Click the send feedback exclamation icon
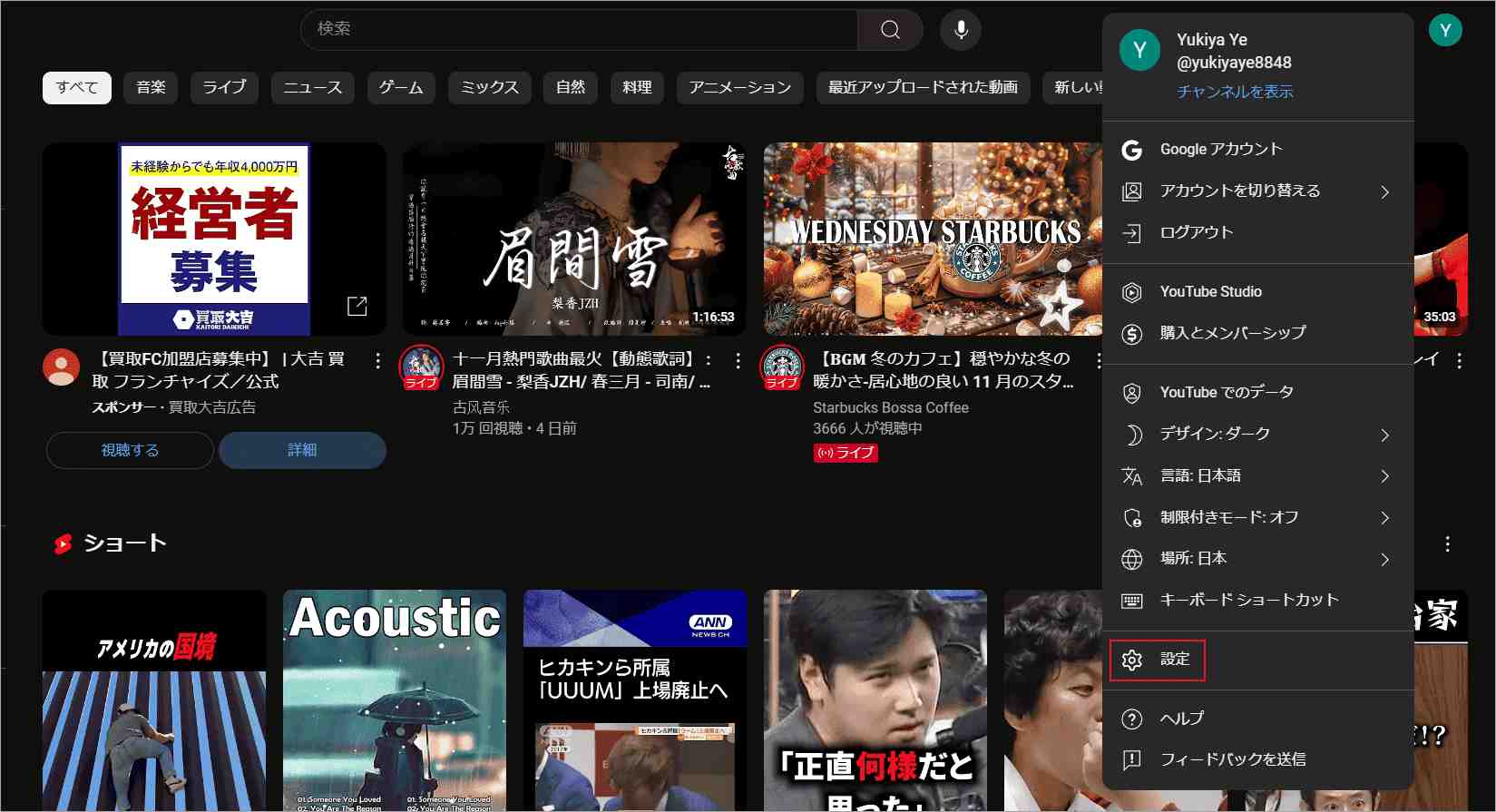The height and width of the screenshot is (812, 1496). pos(1131,760)
